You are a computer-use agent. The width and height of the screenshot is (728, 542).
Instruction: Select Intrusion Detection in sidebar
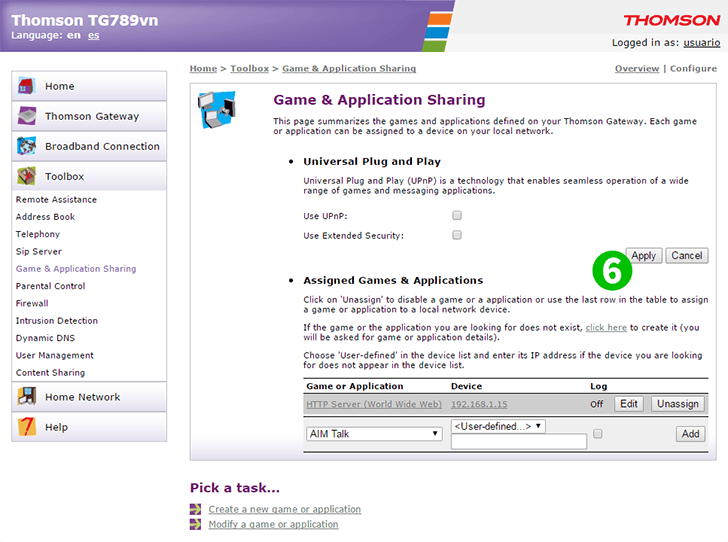coord(57,320)
